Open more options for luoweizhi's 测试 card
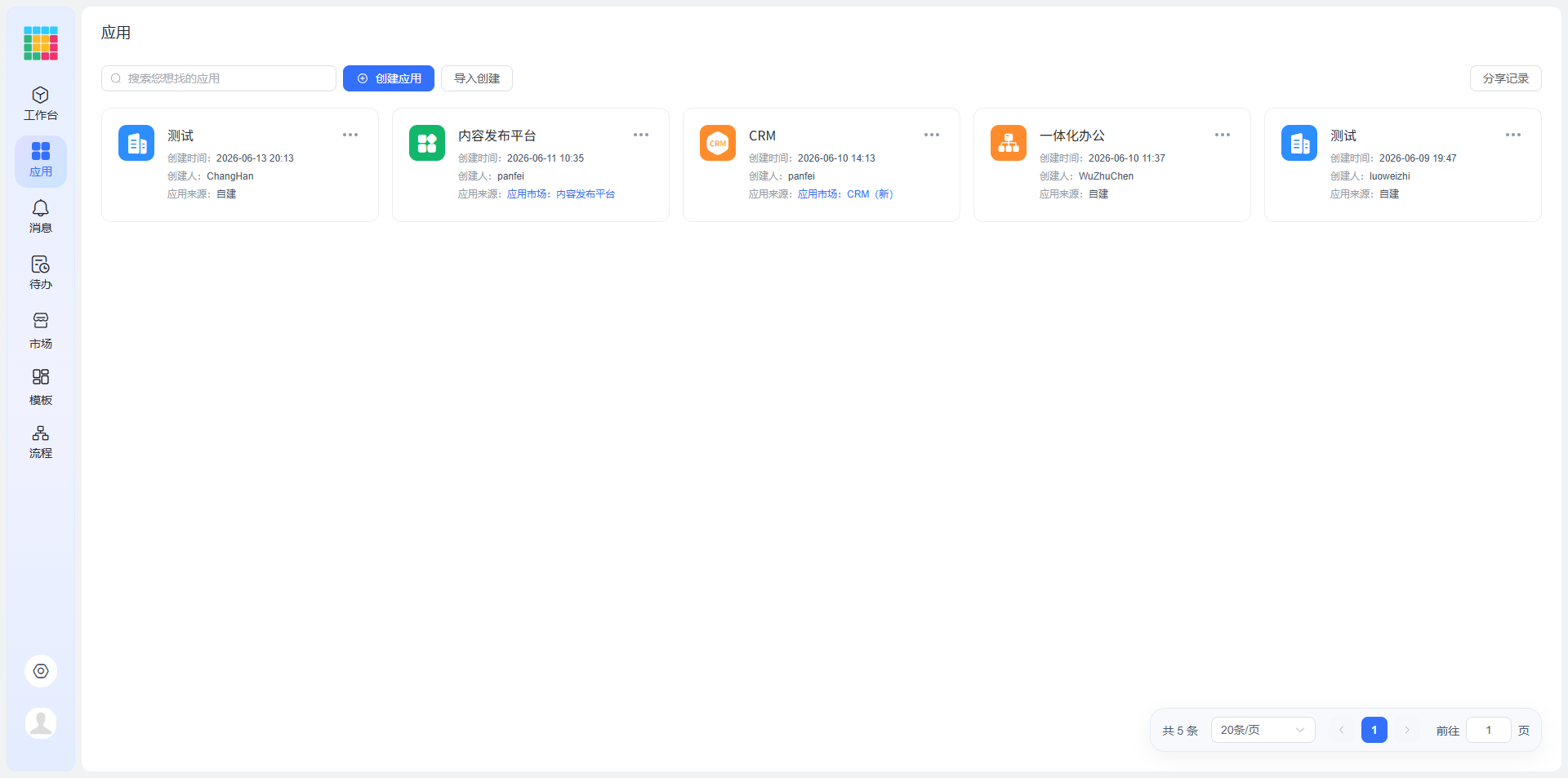This screenshot has height=778, width=1568. [1513, 135]
